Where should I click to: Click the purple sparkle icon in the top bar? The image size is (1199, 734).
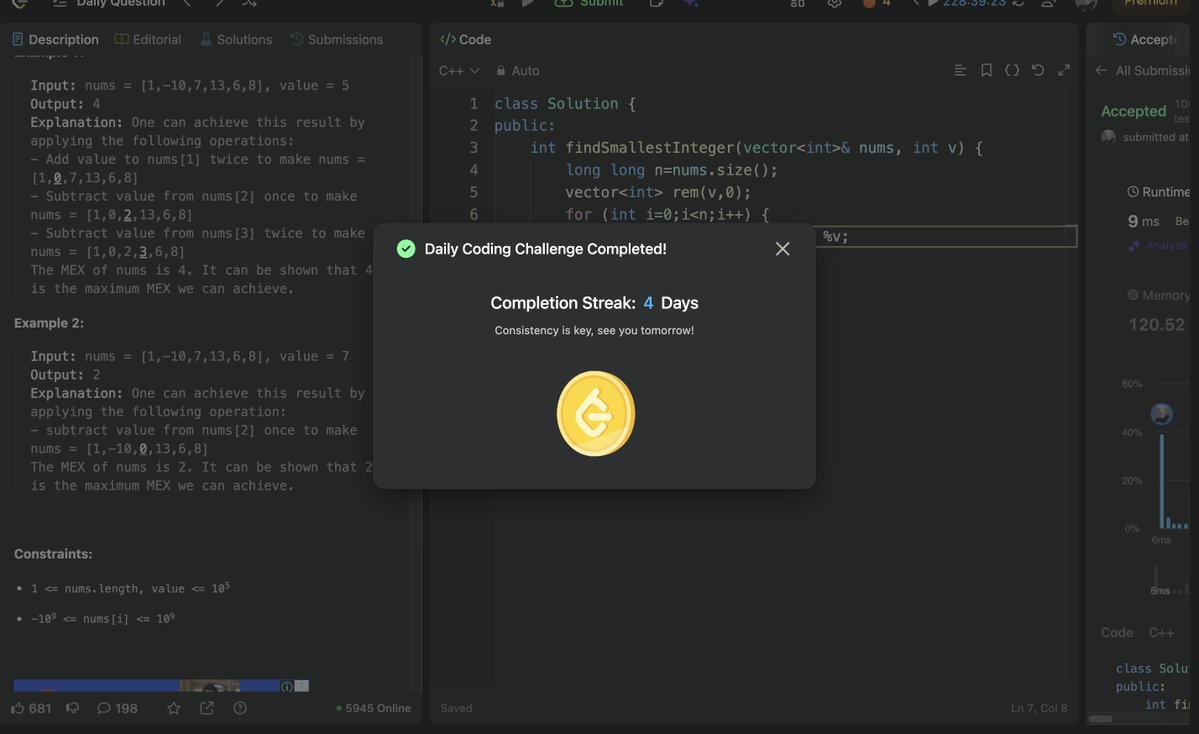690,4
